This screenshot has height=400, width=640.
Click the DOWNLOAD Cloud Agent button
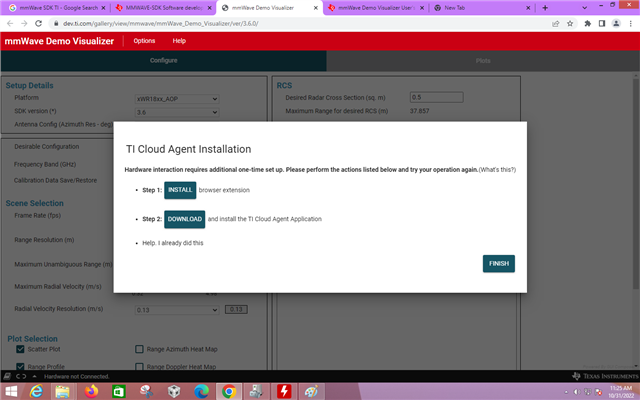point(184,219)
